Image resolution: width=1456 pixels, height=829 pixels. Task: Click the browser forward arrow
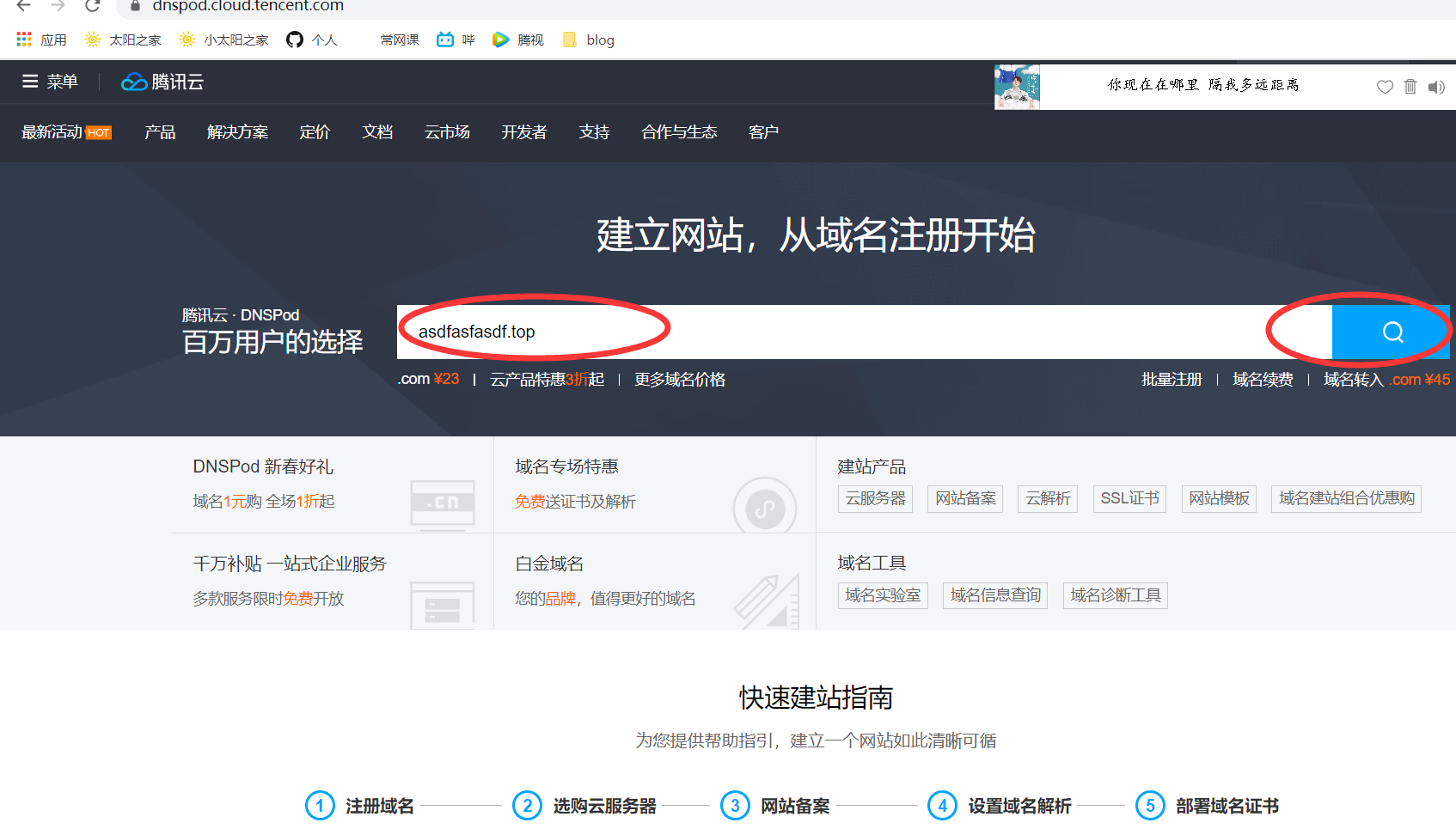[x=58, y=6]
